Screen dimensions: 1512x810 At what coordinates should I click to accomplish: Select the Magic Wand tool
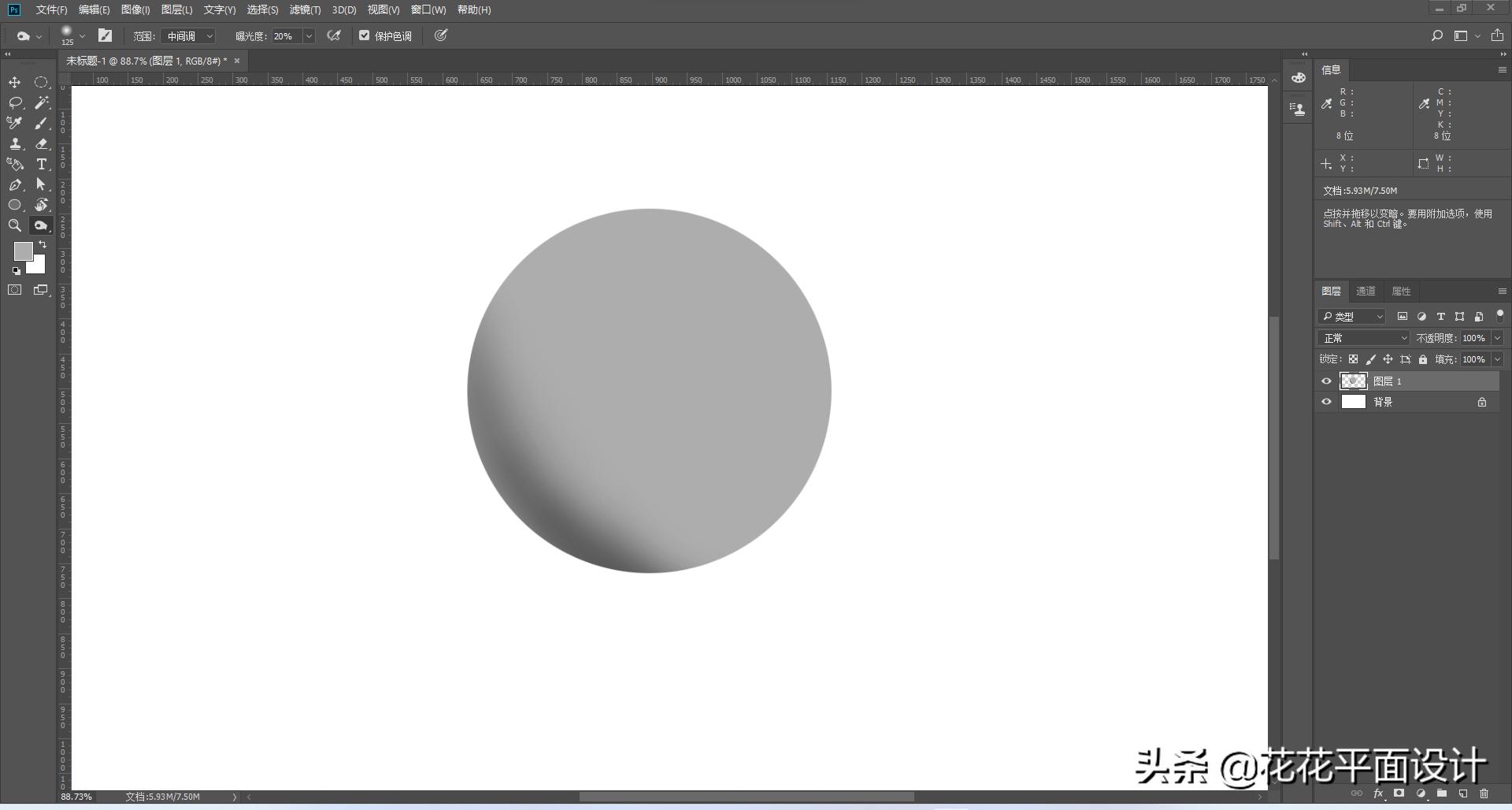(x=41, y=103)
